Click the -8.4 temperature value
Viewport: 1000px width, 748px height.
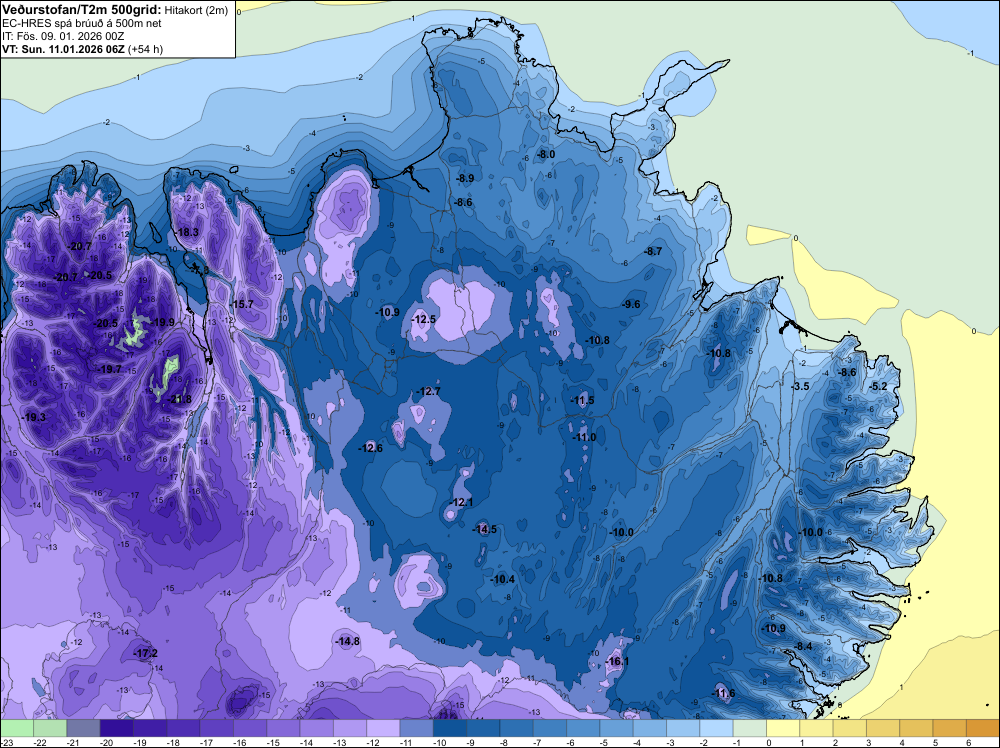803,646
